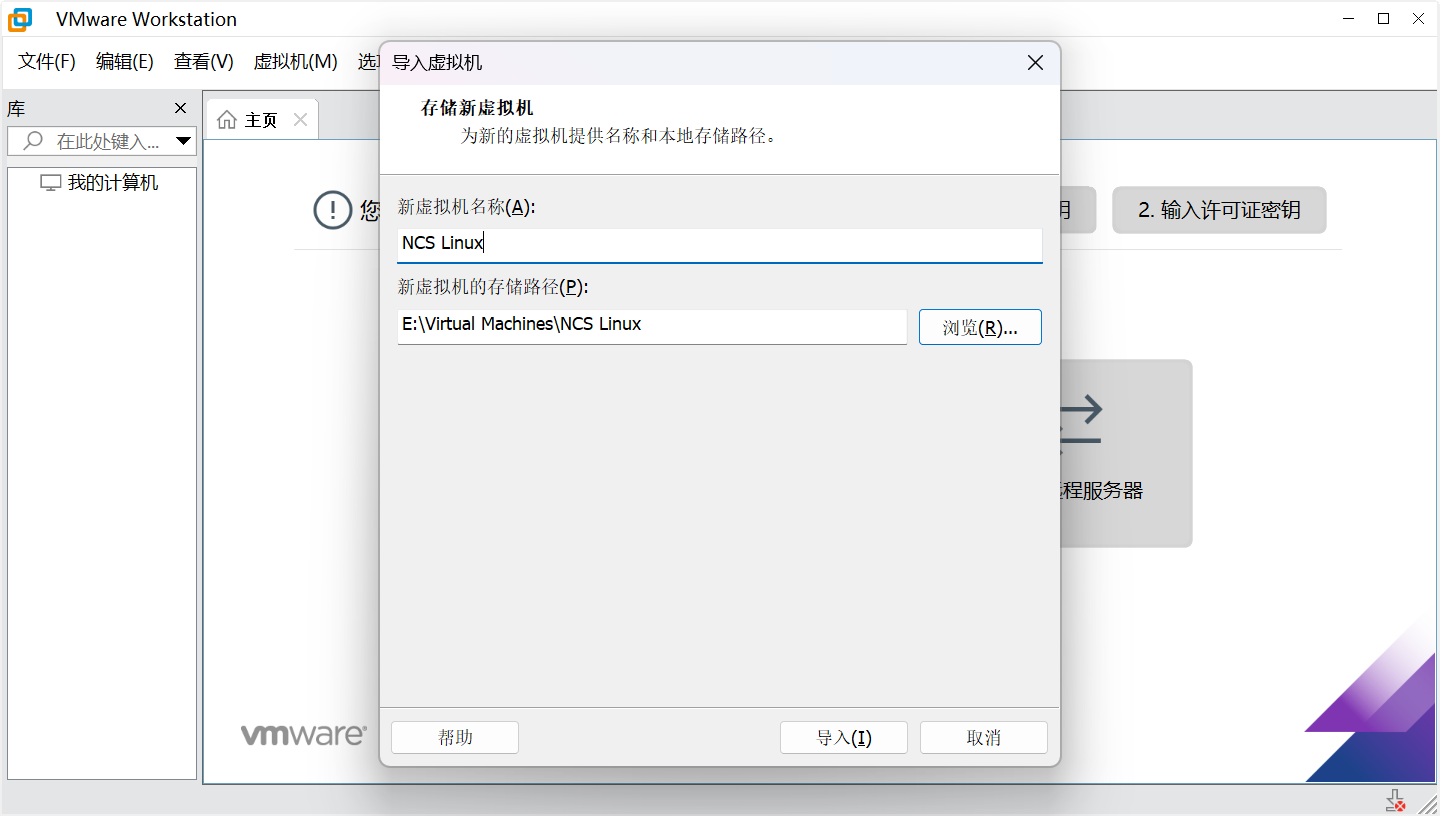The width and height of the screenshot is (1440, 816).
Task: Click the search magnifier icon in library
Action: (x=33, y=141)
